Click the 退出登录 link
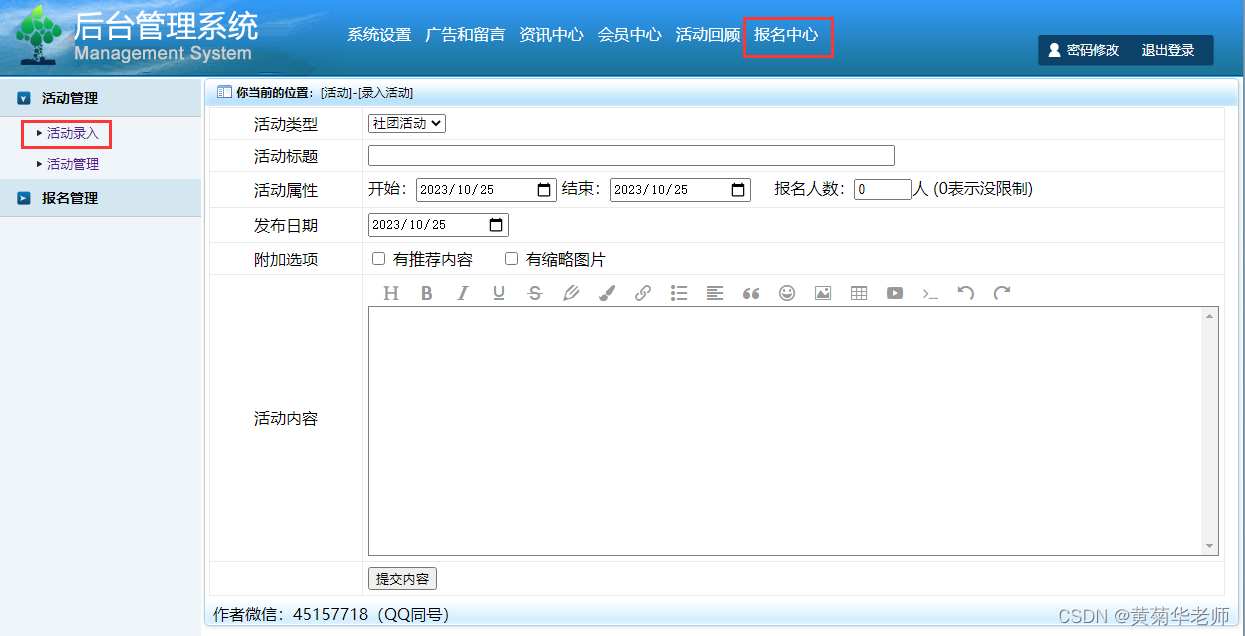The width and height of the screenshot is (1245, 636). (x=1168, y=50)
